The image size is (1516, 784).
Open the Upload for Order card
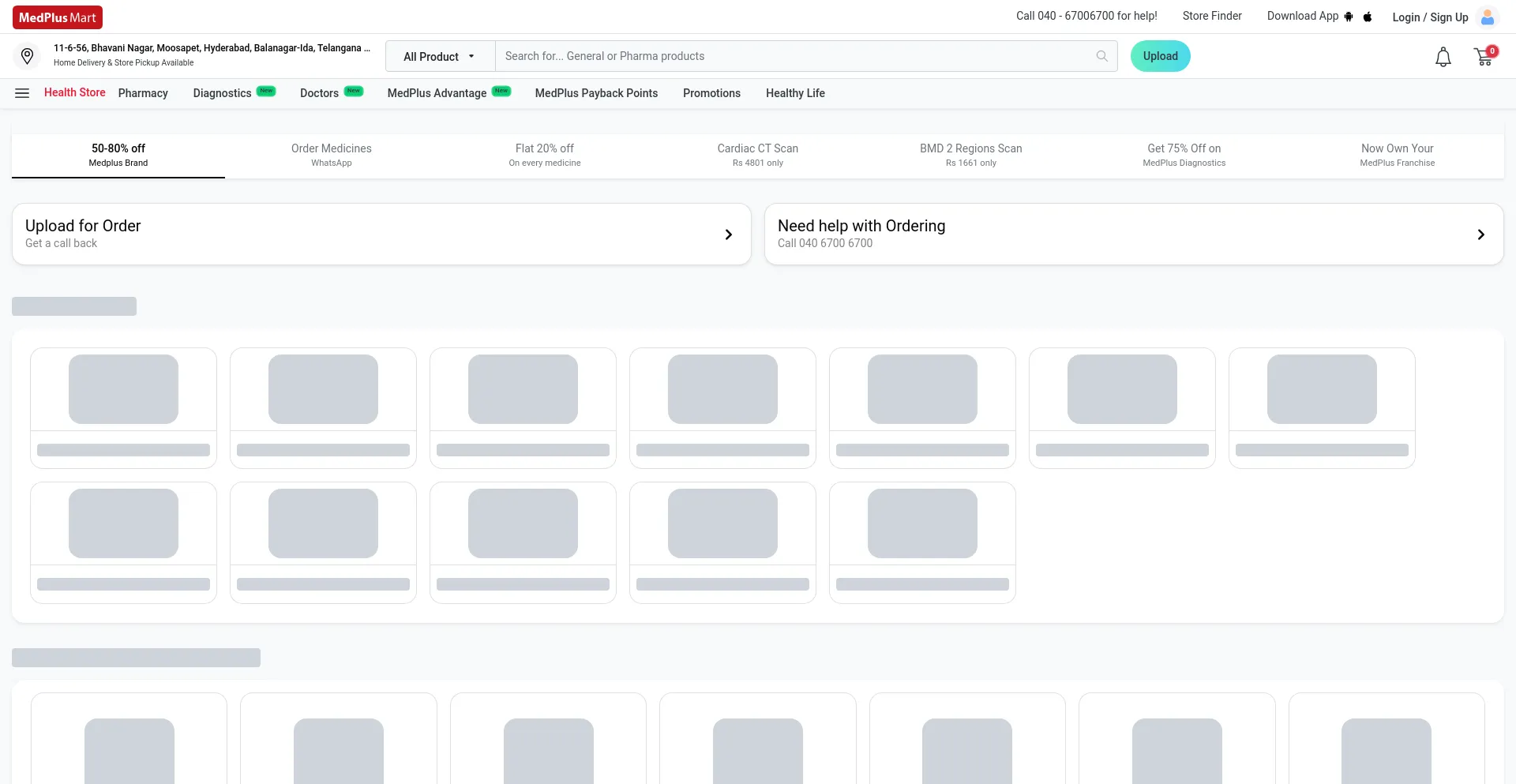(x=381, y=234)
